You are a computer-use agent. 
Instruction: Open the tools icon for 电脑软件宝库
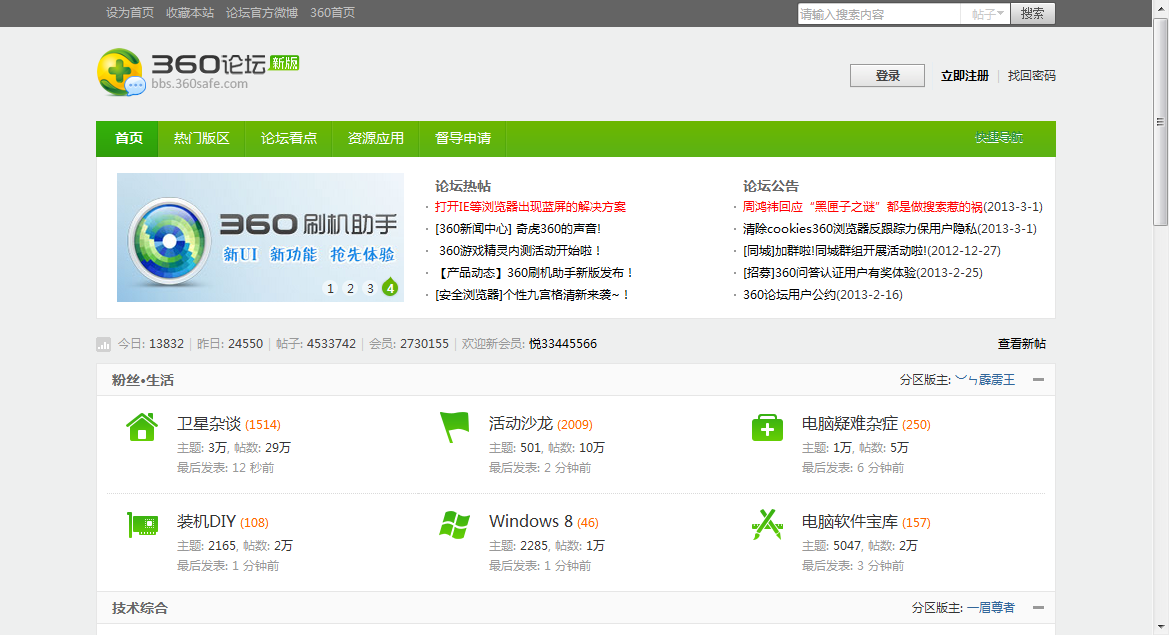point(767,525)
